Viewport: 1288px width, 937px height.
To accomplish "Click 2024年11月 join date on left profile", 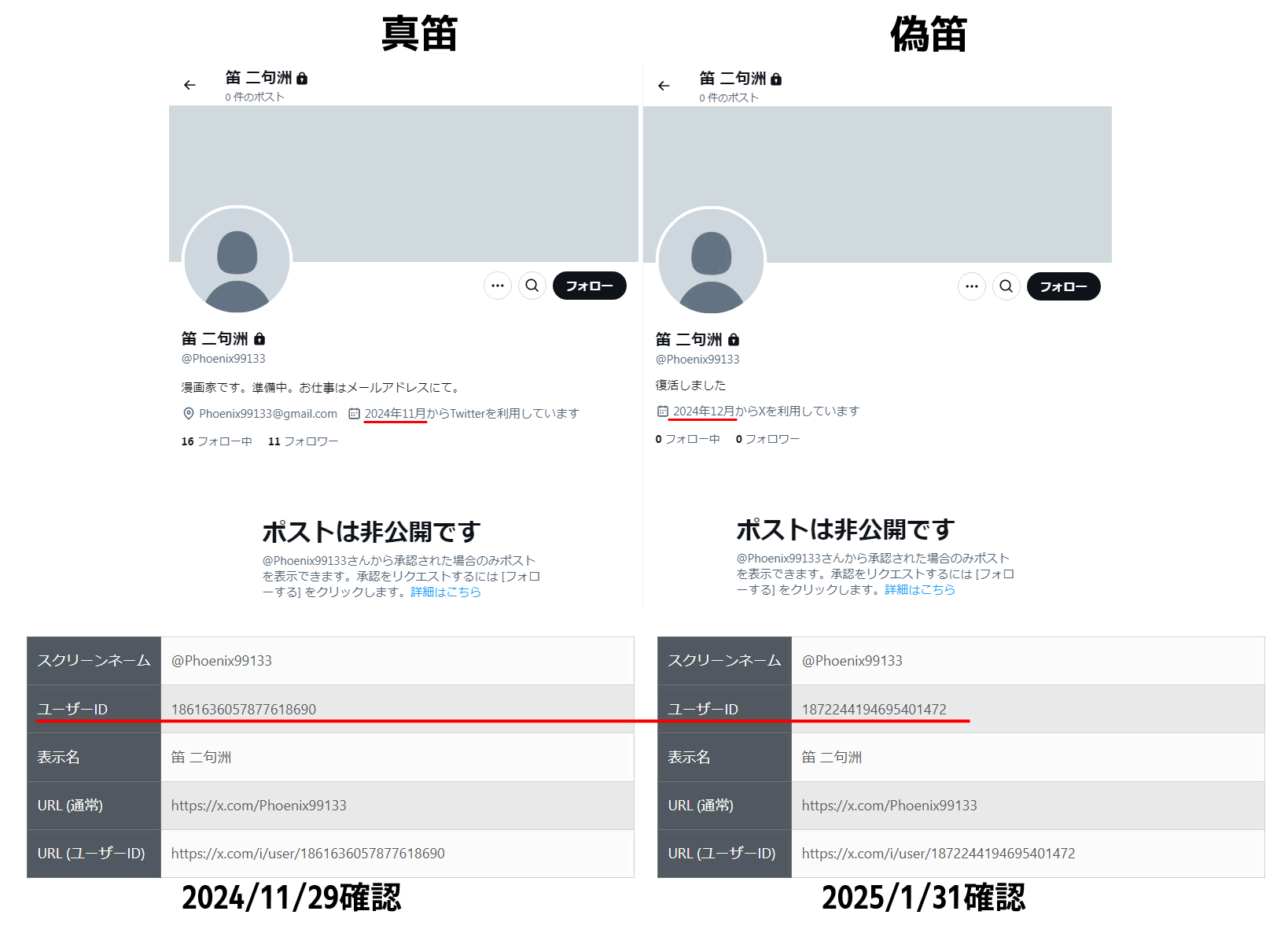I will point(396,414).
